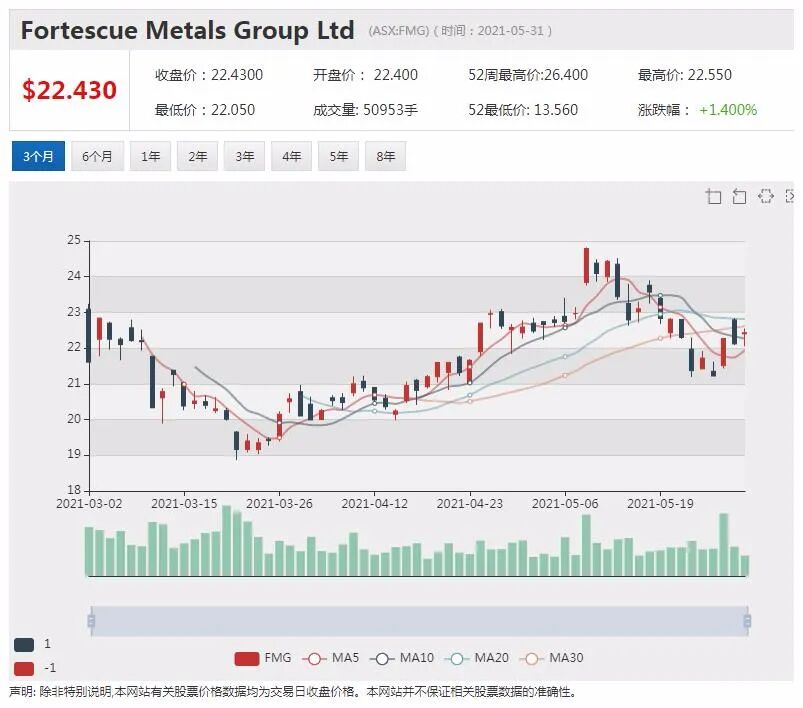Click the 52最低价 13.560 value
The width and height of the screenshot is (803, 708).
(x=523, y=110)
